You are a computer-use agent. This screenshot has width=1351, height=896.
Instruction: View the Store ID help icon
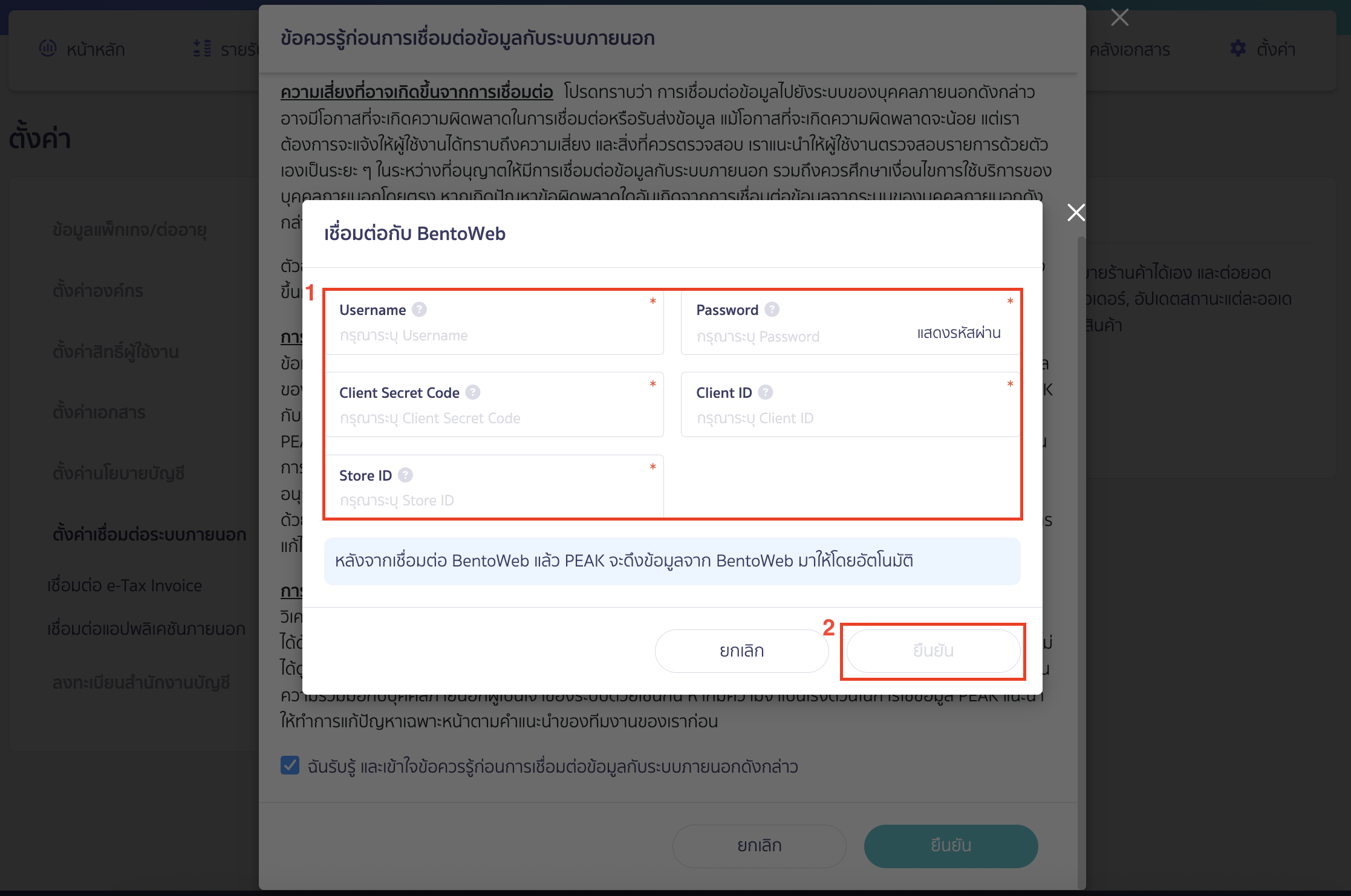(405, 475)
